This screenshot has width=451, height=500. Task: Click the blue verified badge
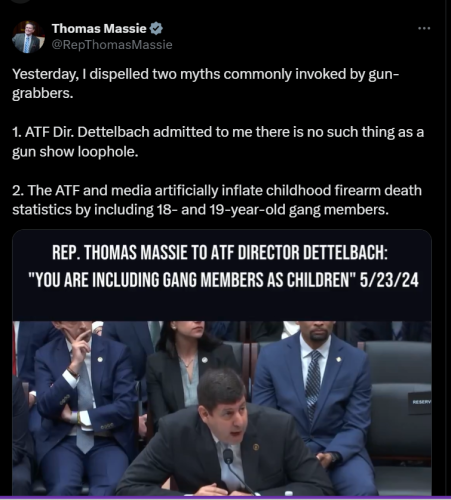[156, 29]
